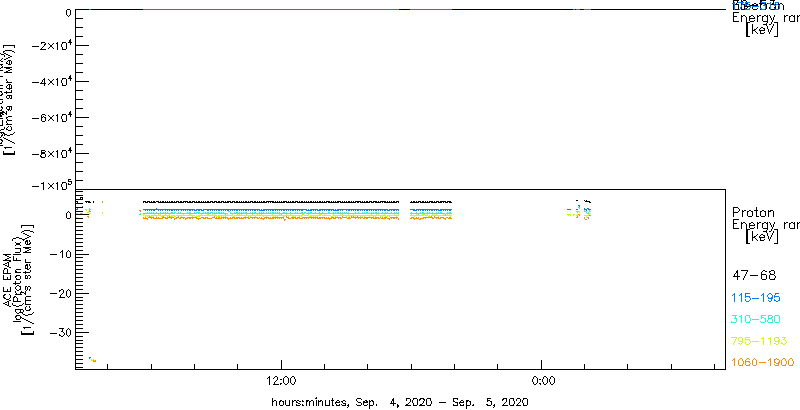Viewport: 800px width, 410px height.
Task: Click the -10 tick on proton panel
Action: (x=60, y=254)
